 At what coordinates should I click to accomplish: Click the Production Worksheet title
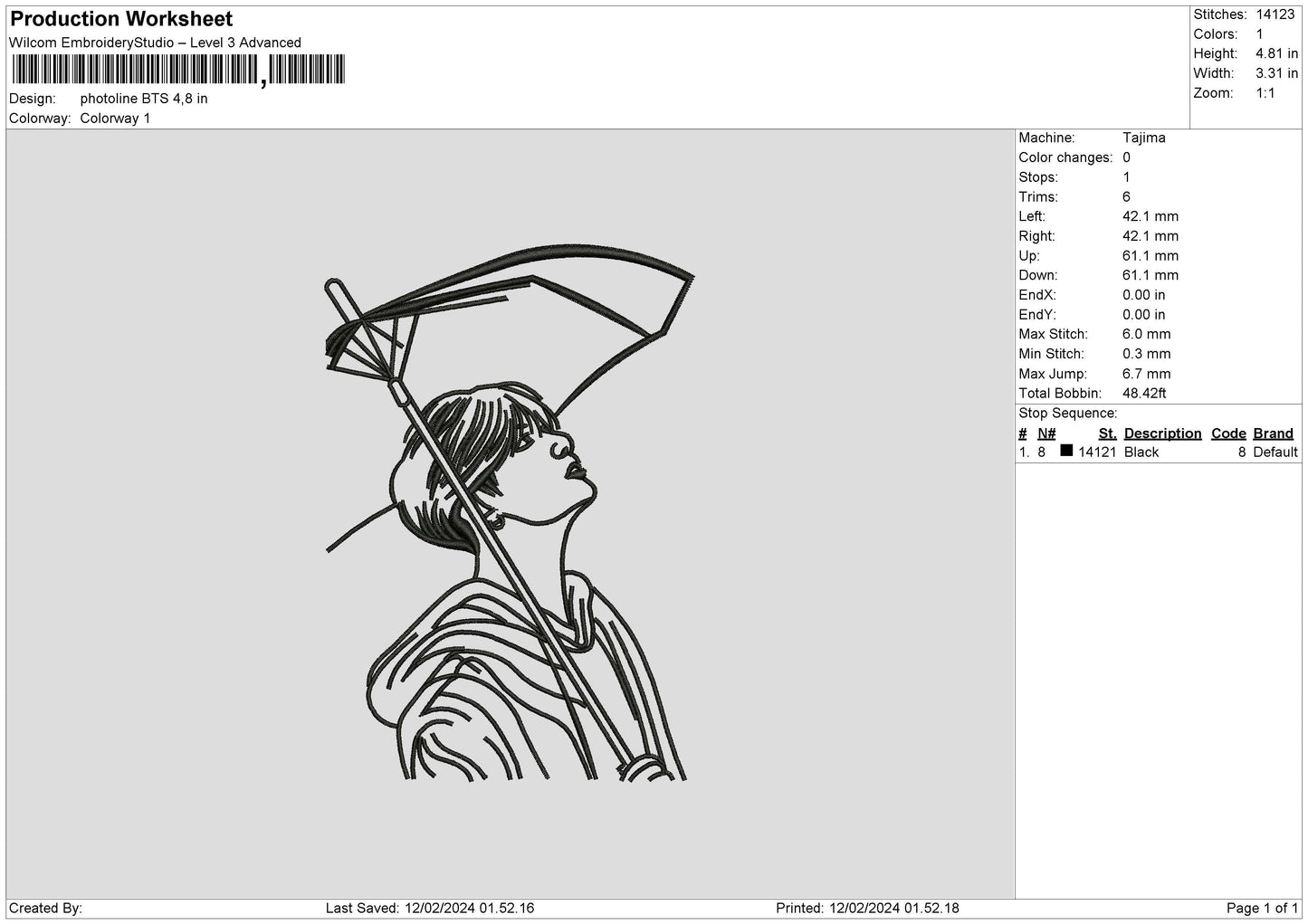coord(121,19)
